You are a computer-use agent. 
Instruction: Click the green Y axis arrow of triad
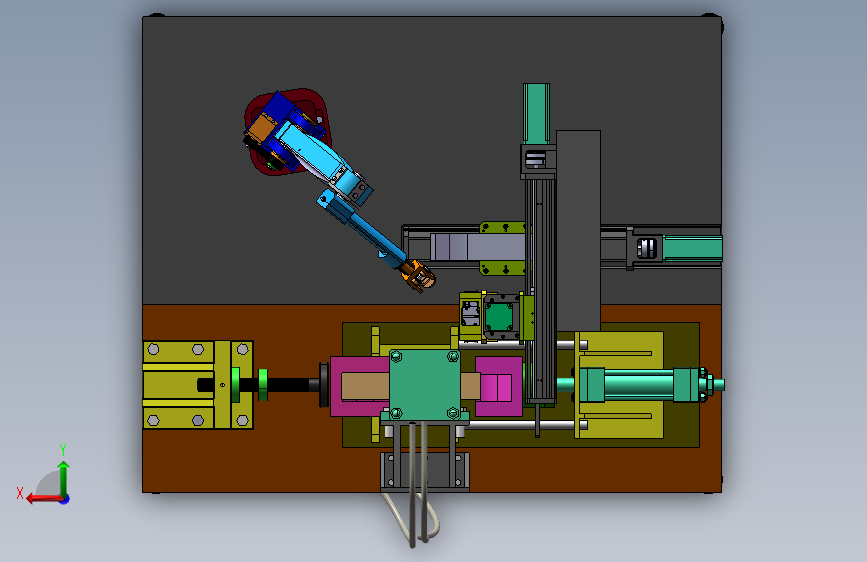click(64, 478)
